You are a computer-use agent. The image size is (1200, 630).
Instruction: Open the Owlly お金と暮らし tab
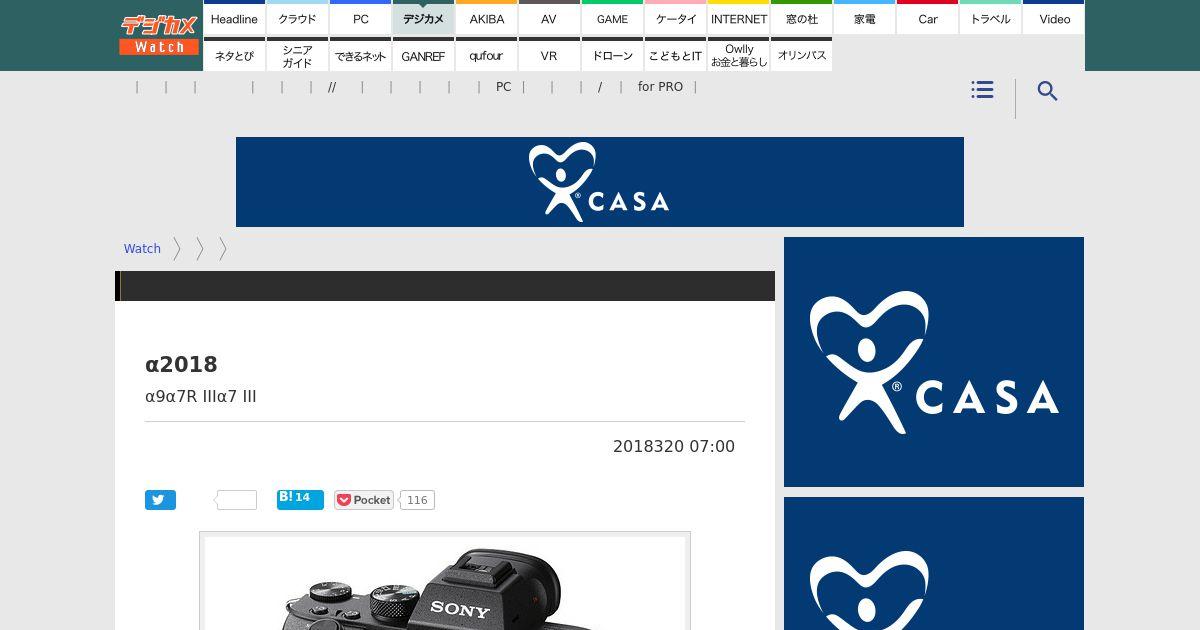(x=738, y=55)
